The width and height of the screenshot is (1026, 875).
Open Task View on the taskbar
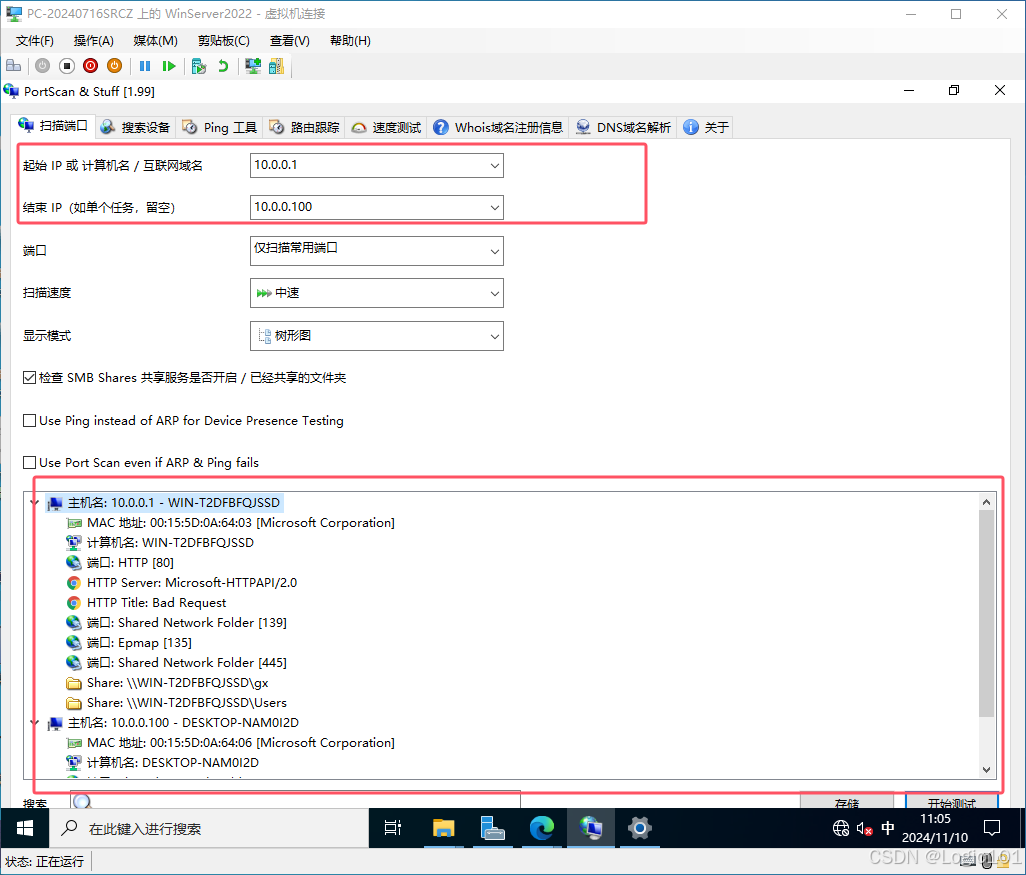click(393, 829)
